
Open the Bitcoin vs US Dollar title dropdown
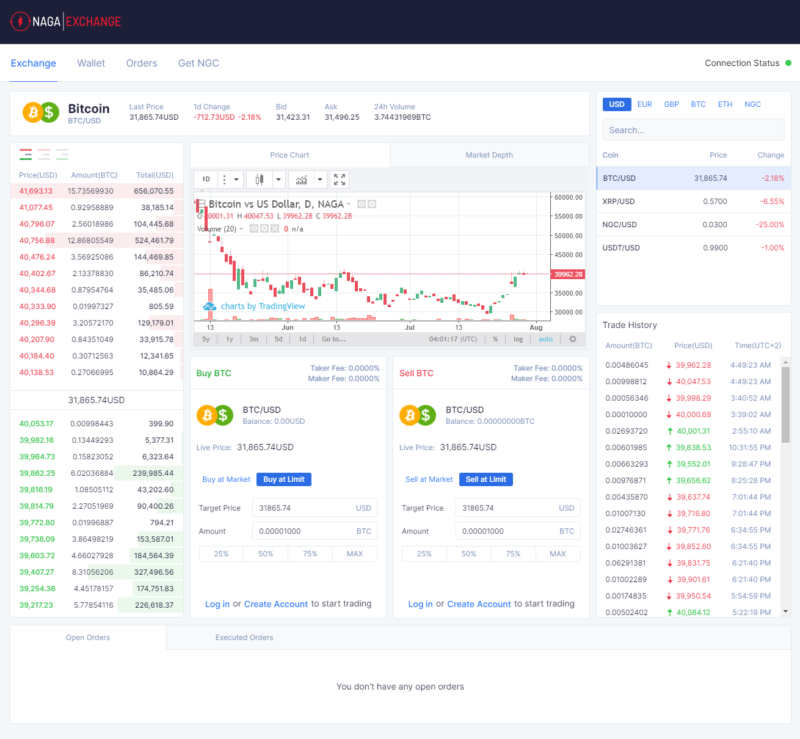[x=349, y=204]
